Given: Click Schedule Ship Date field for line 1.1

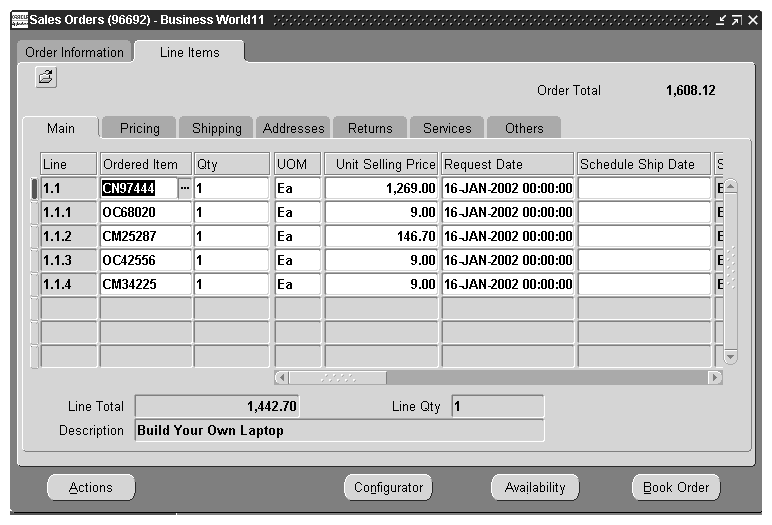Looking at the screenshot, I should pos(644,188).
